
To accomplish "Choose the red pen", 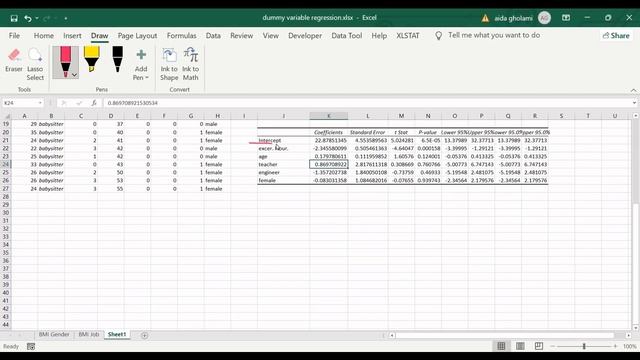I will pos(65,62).
